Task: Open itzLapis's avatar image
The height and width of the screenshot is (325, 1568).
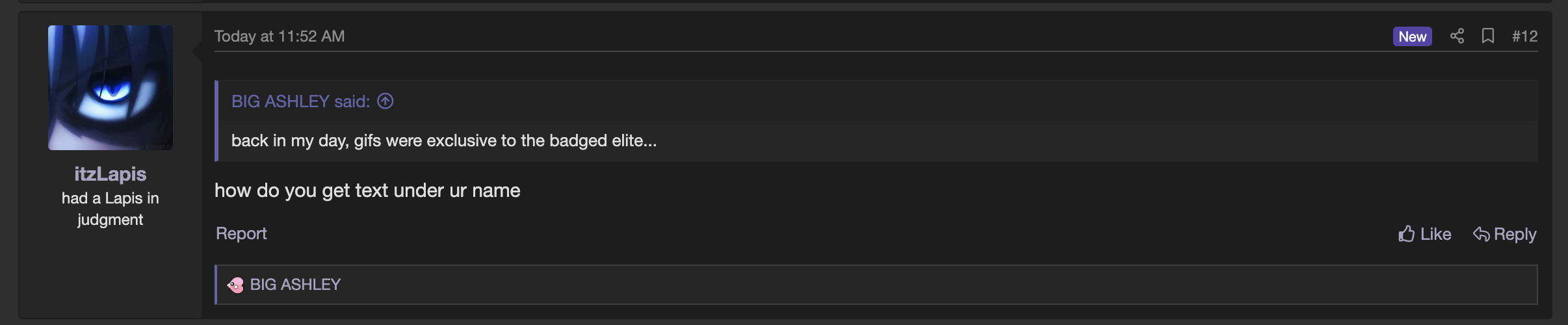Action: pos(111,88)
